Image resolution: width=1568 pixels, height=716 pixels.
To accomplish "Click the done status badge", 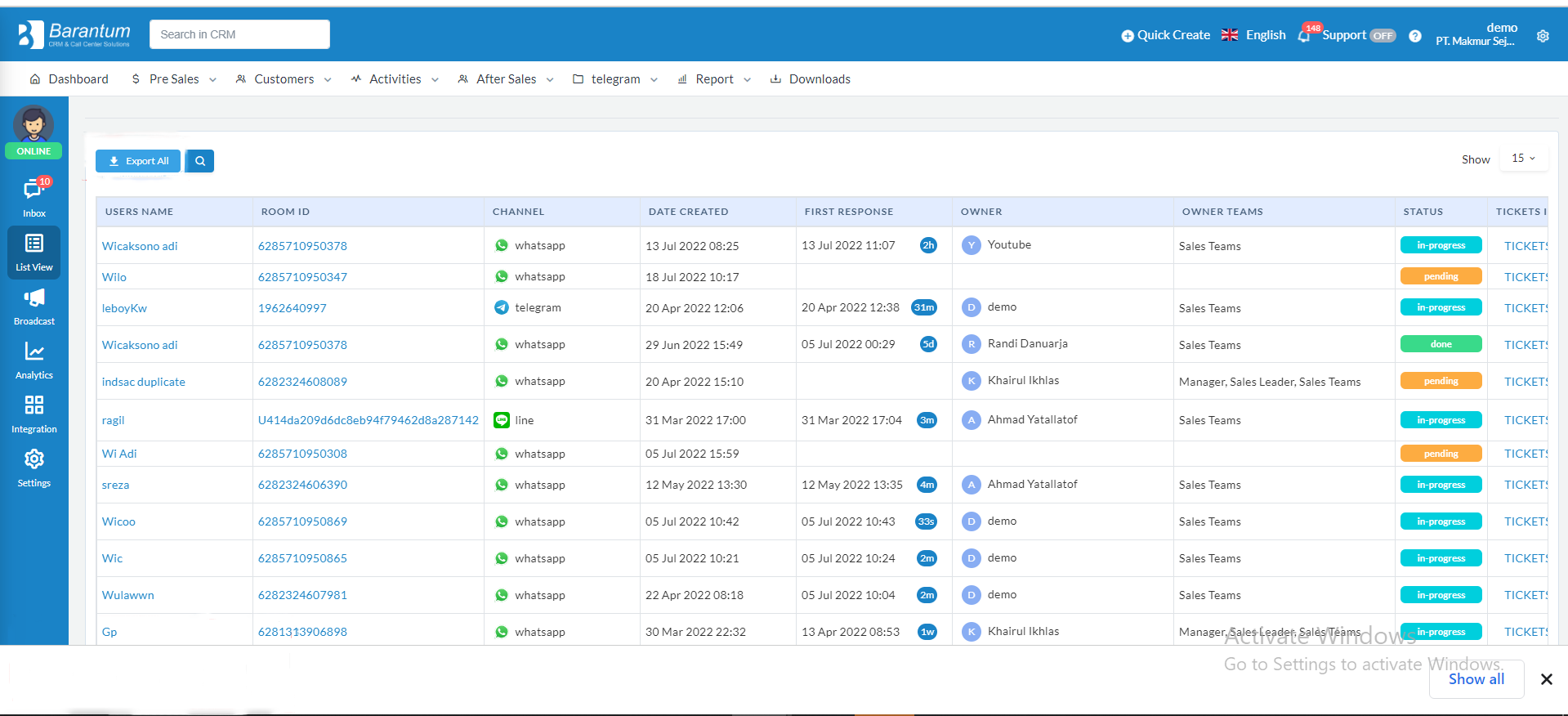I will point(1441,344).
